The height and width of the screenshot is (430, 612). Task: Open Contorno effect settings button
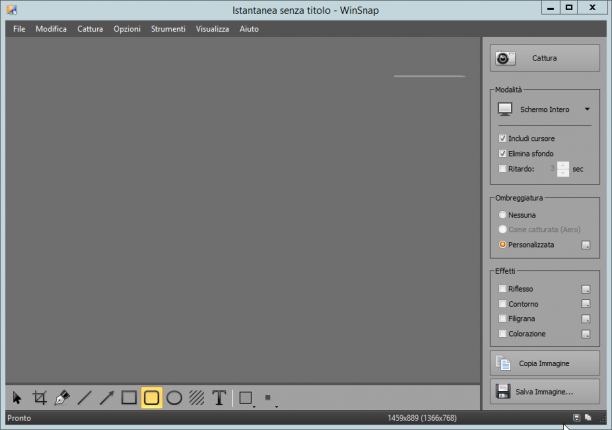point(586,304)
